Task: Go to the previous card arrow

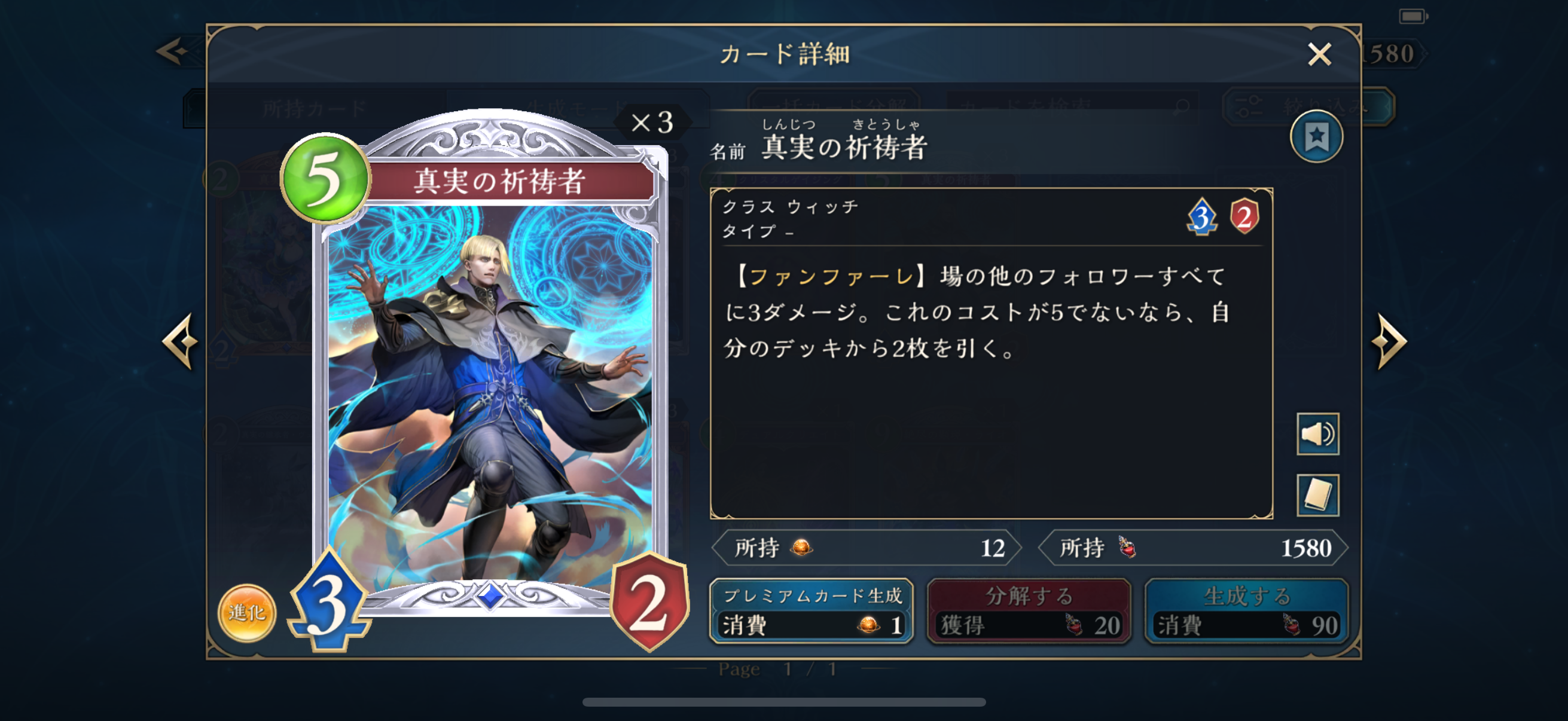Action: click(180, 341)
